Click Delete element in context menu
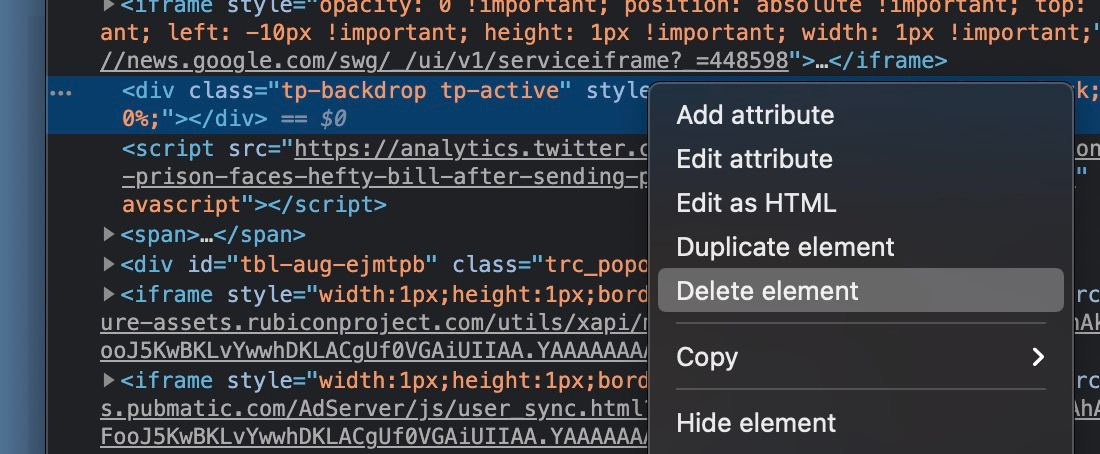The image size is (1100, 454). pyautogui.click(x=861, y=290)
